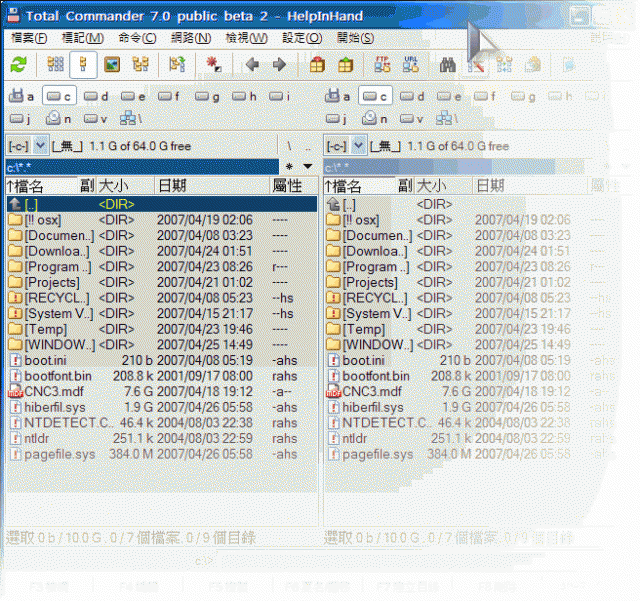Click the green Refresh arrows icon
Screen dimensions: 640x601
tap(18, 65)
